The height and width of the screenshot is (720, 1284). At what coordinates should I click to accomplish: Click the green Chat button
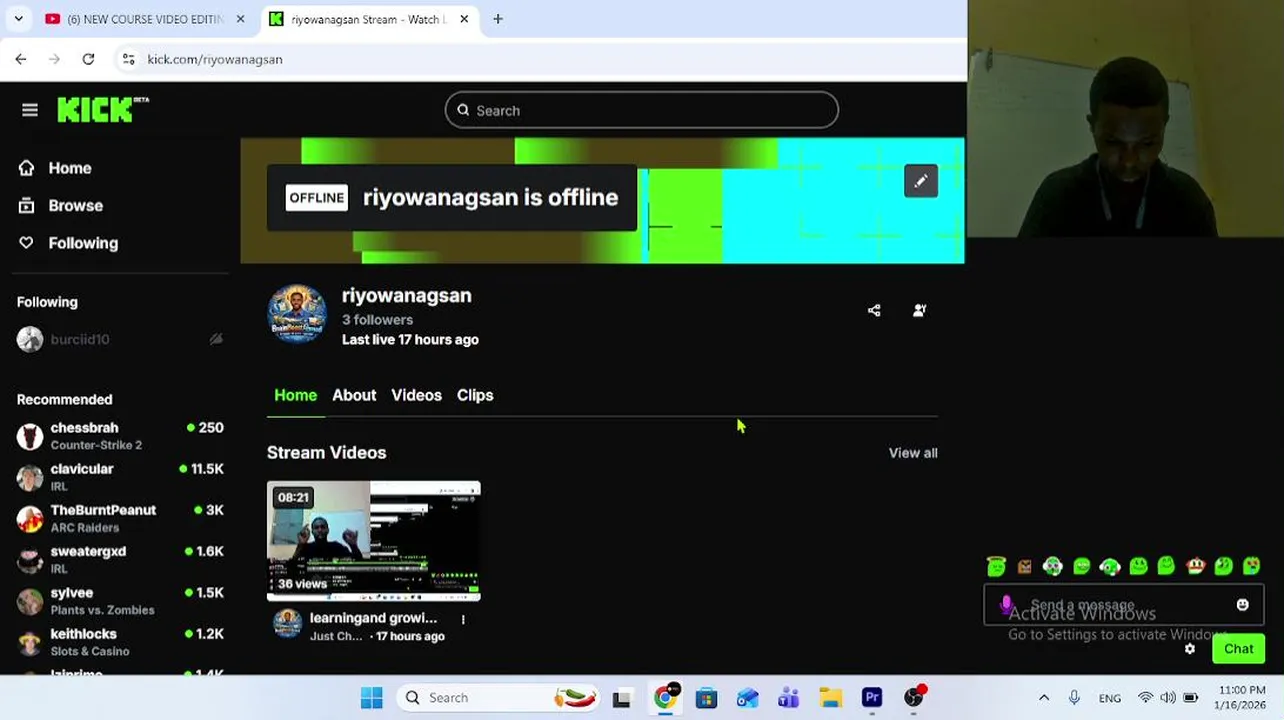point(1238,649)
